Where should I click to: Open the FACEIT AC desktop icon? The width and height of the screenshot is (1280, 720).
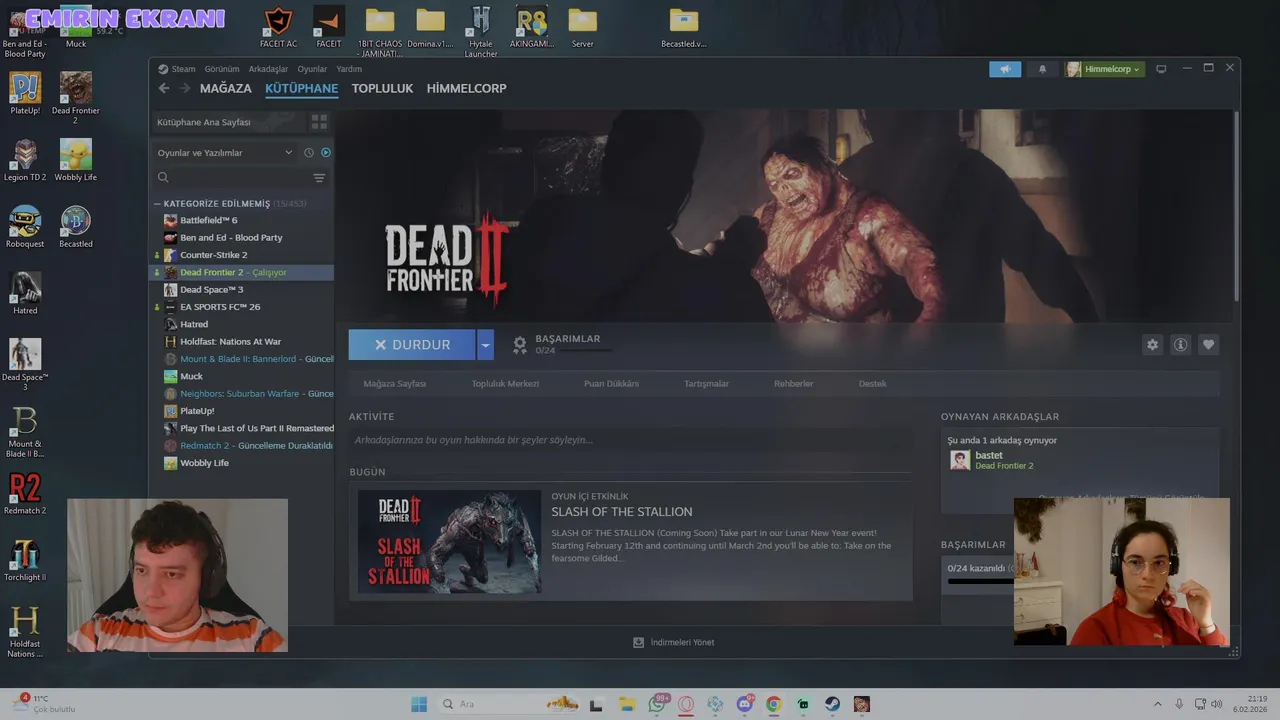coord(279,27)
